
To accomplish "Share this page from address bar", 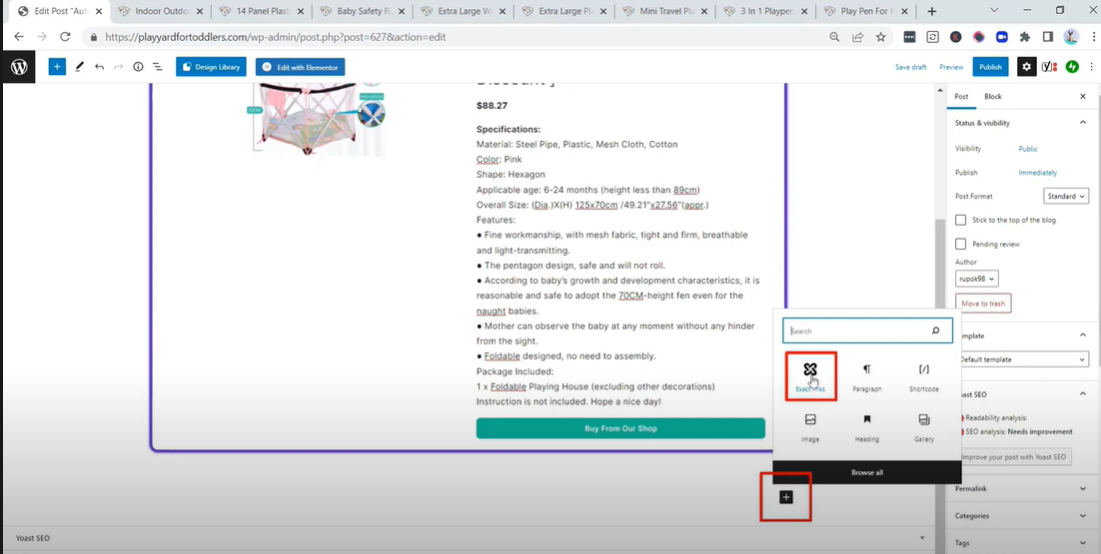I will click(x=857, y=37).
